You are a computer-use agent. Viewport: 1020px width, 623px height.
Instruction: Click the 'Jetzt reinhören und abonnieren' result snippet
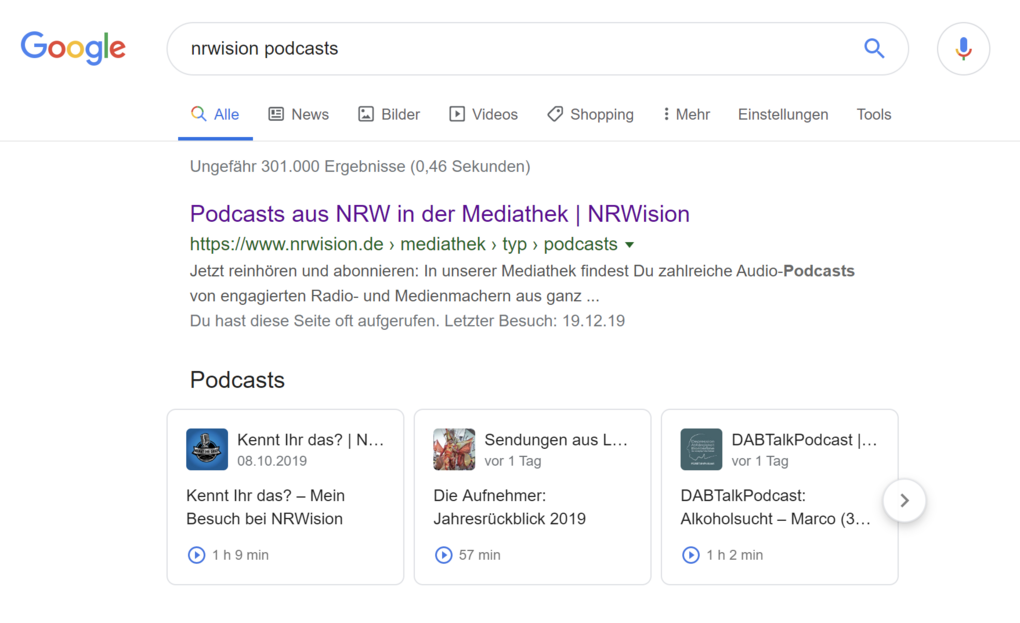click(x=522, y=284)
